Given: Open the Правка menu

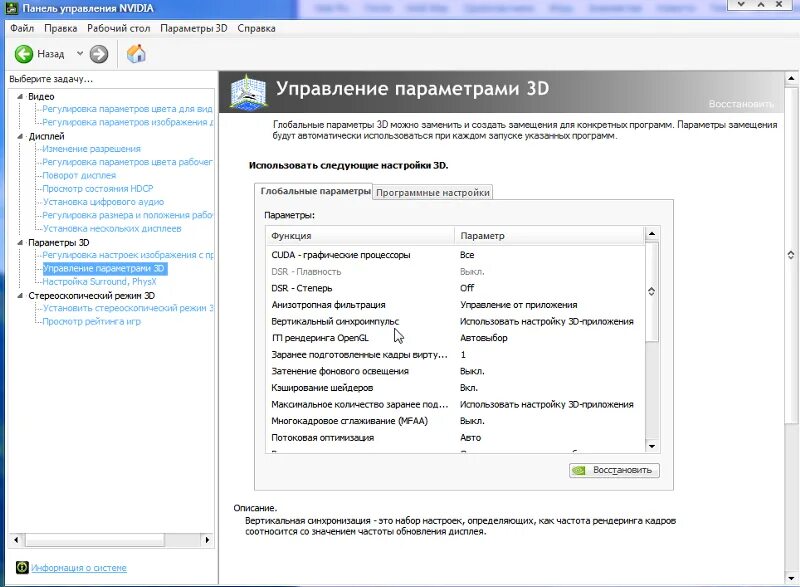Looking at the screenshot, I should tap(60, 28).
